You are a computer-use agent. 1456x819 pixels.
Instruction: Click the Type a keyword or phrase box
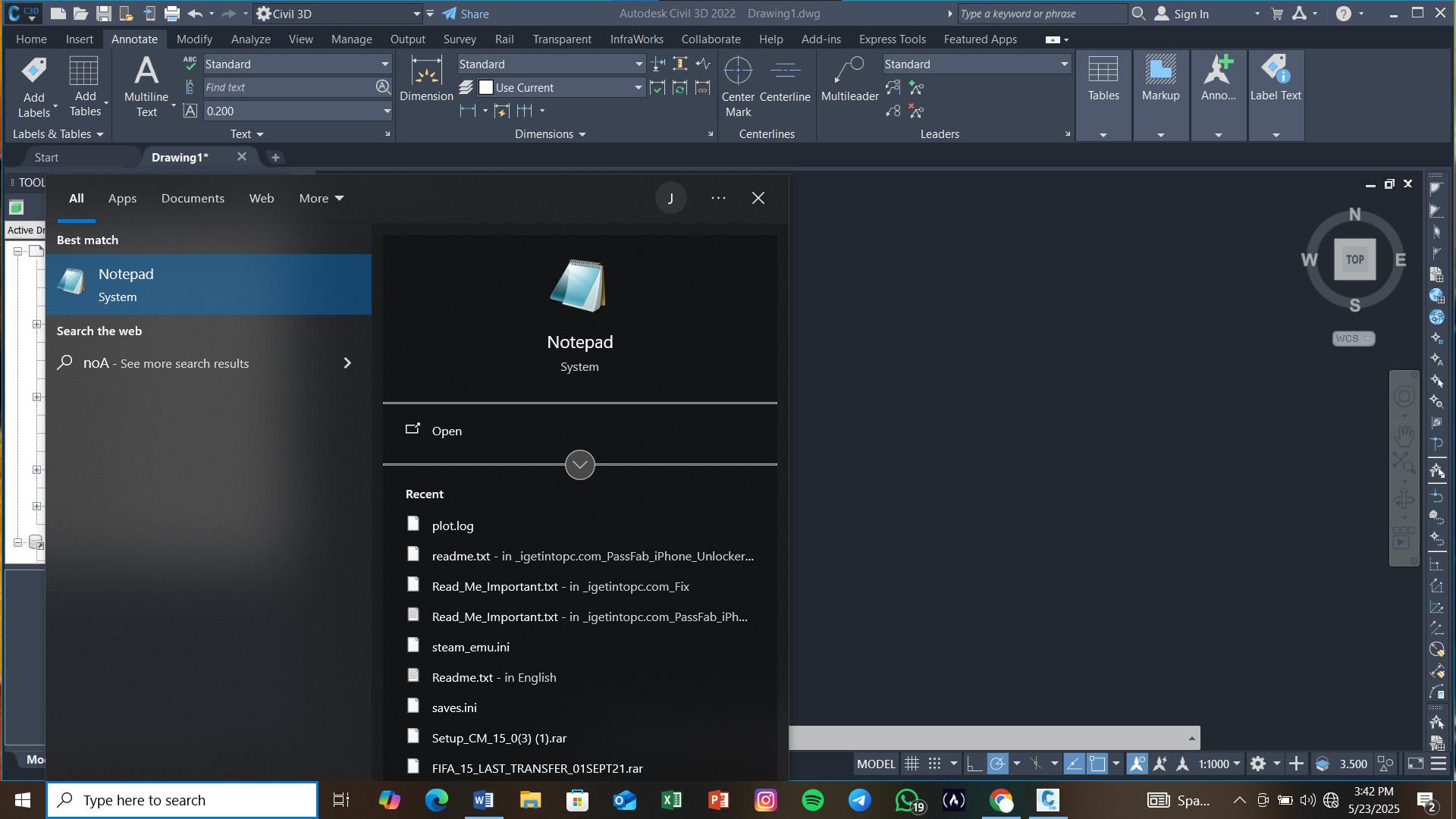tap(1041, 14)
